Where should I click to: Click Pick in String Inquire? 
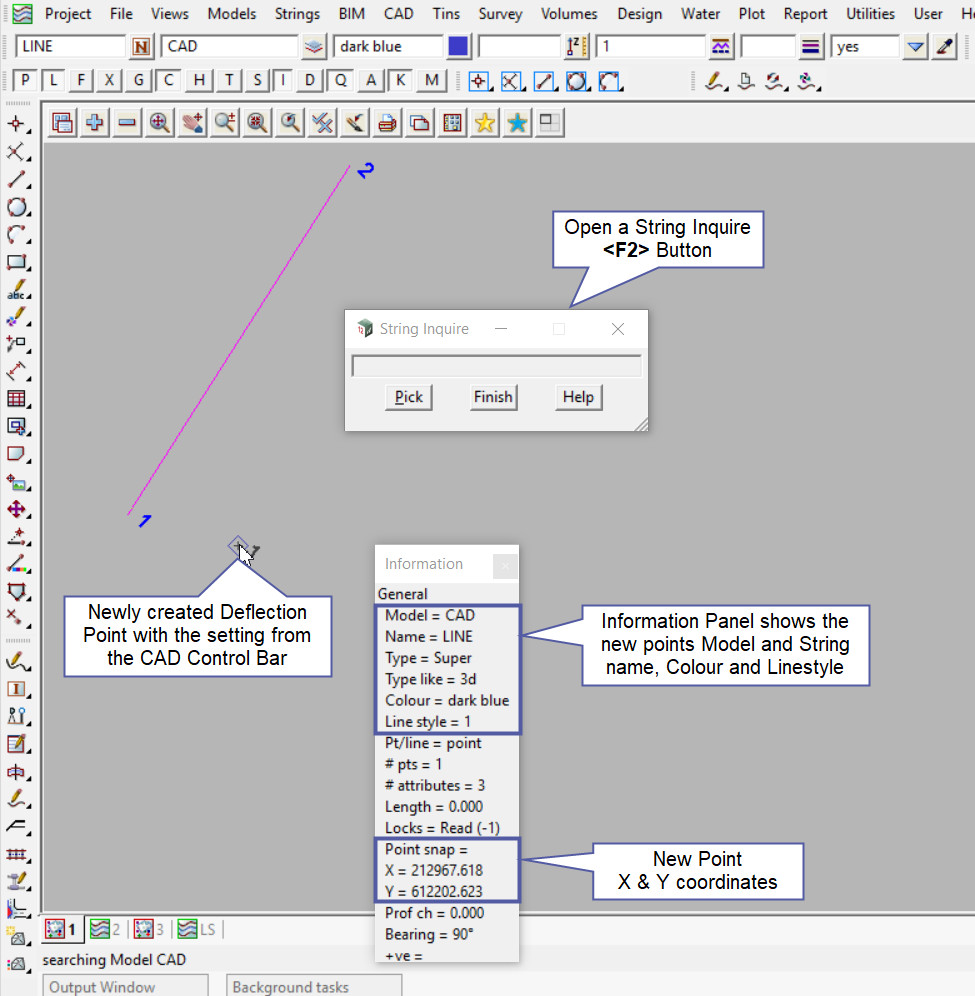coord(408,397)
